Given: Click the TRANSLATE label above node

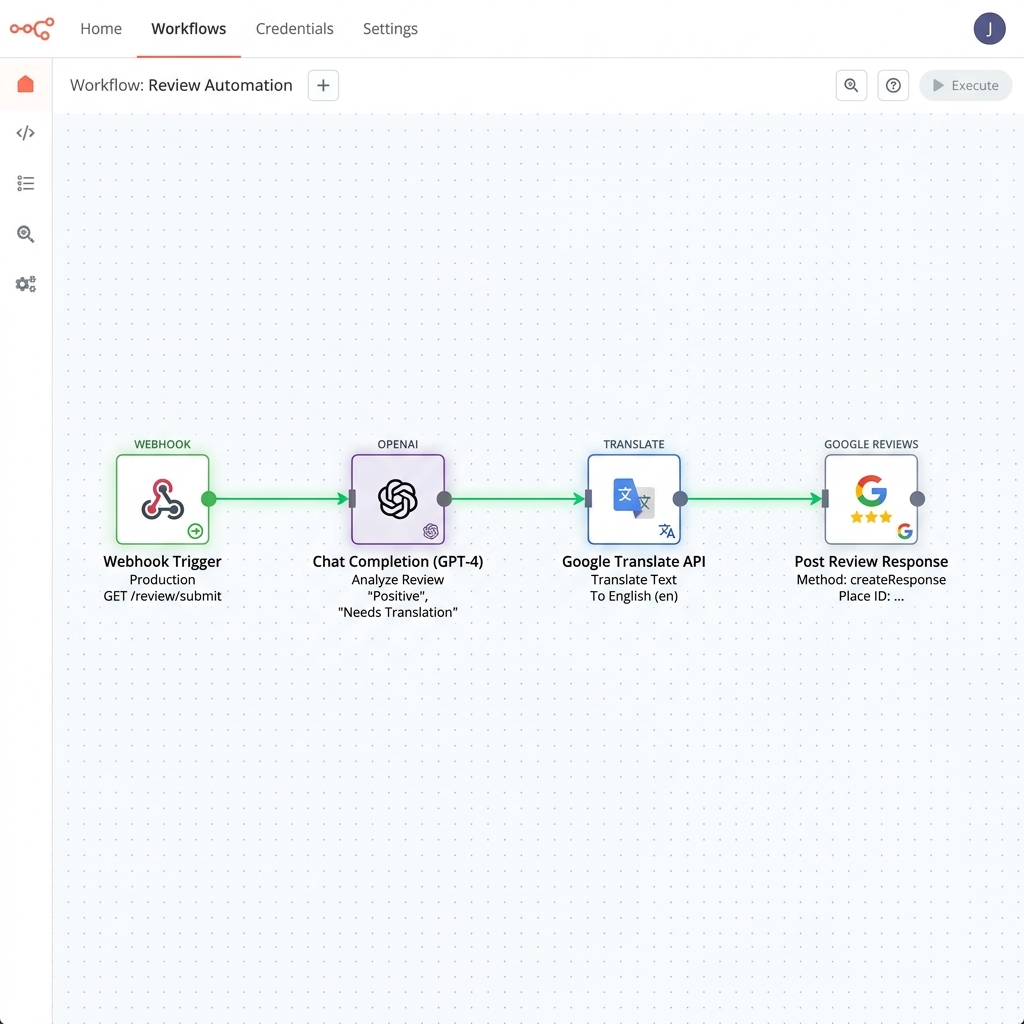Looking at the screenshot, I should coord(634,444).
